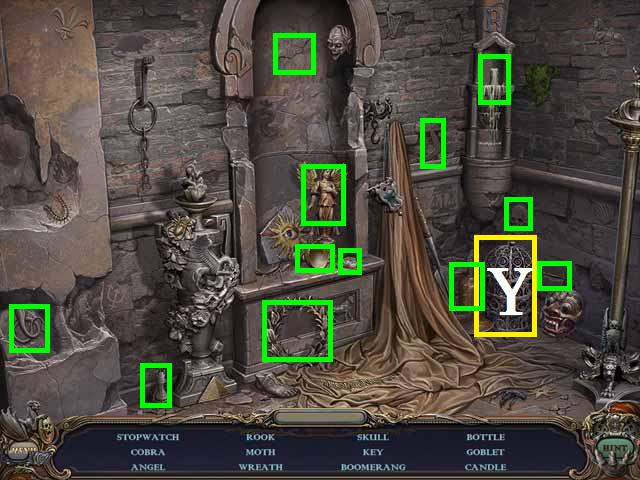Click the green leaf on brick wall

(x=541, y=78)
